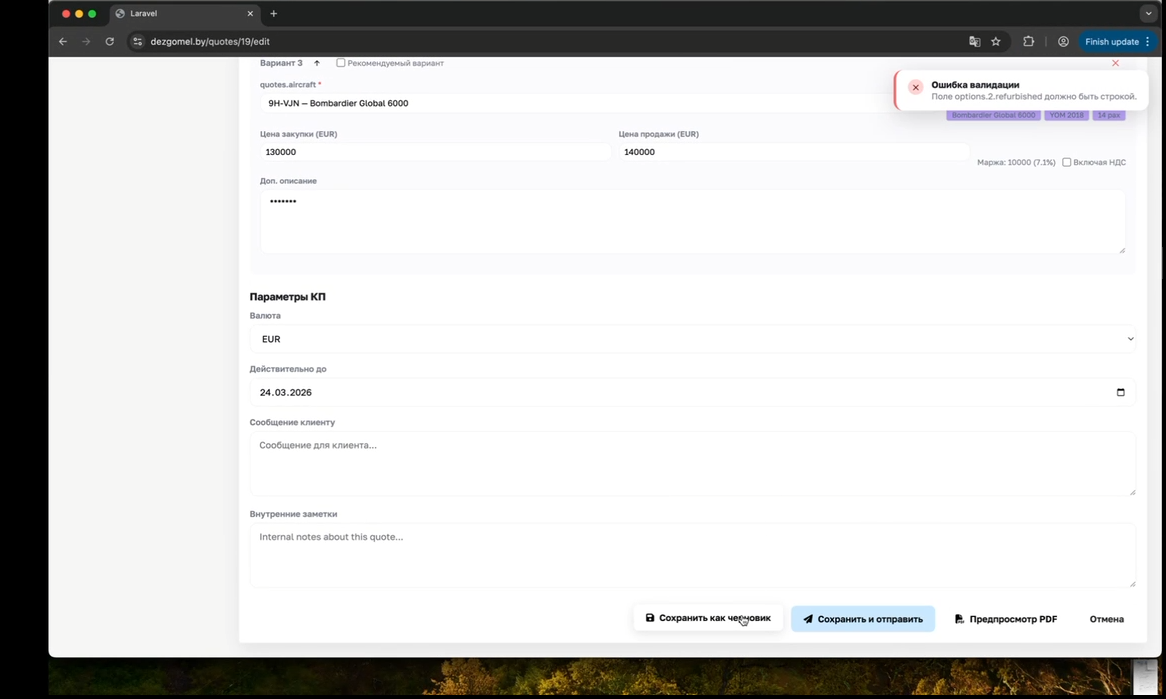The width and height of the screenshot is (1166, 699).
Task: Click the Finish update button
Action: (1117, 42)
